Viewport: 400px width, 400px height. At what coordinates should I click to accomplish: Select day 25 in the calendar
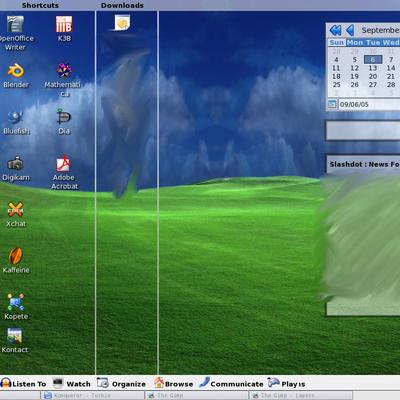tap(336, 85)
